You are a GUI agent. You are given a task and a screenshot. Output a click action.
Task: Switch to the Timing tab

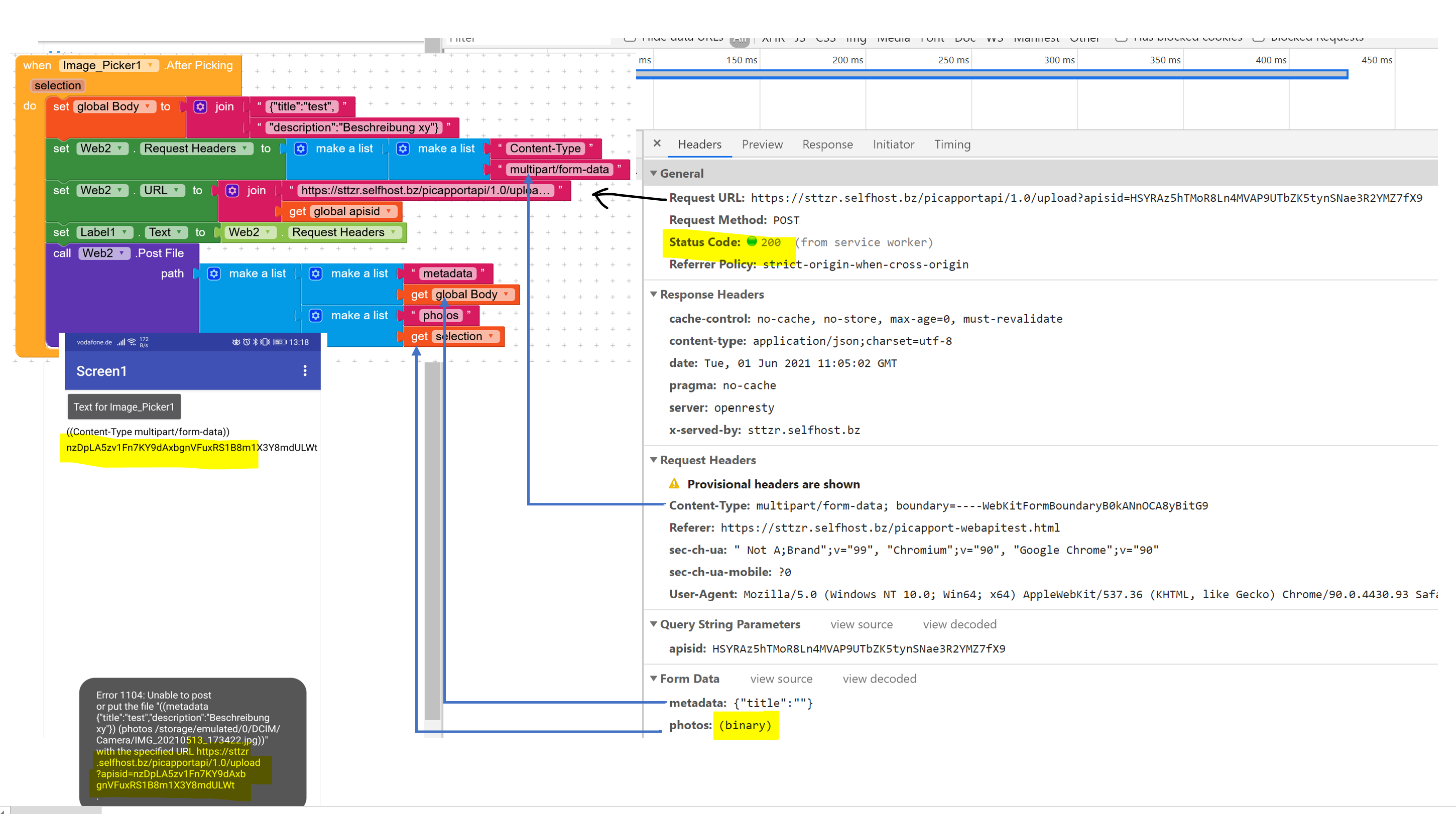coord(952,145)
